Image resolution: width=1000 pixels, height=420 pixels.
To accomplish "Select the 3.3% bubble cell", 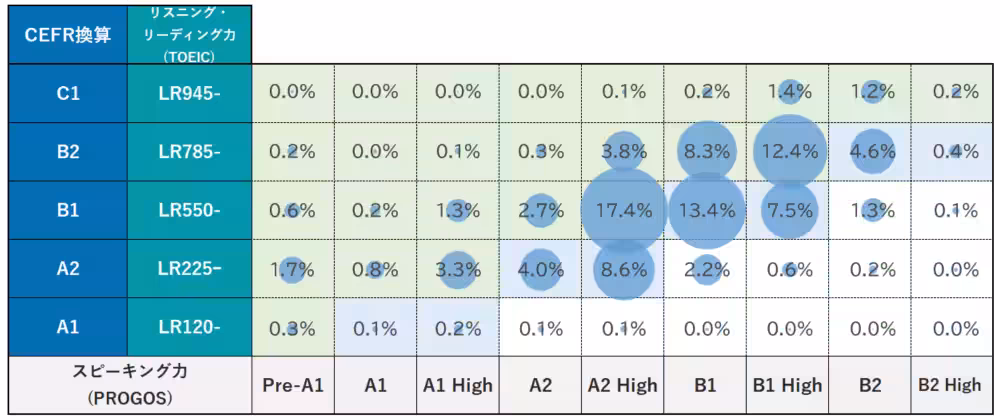I will tap(458, 268).
